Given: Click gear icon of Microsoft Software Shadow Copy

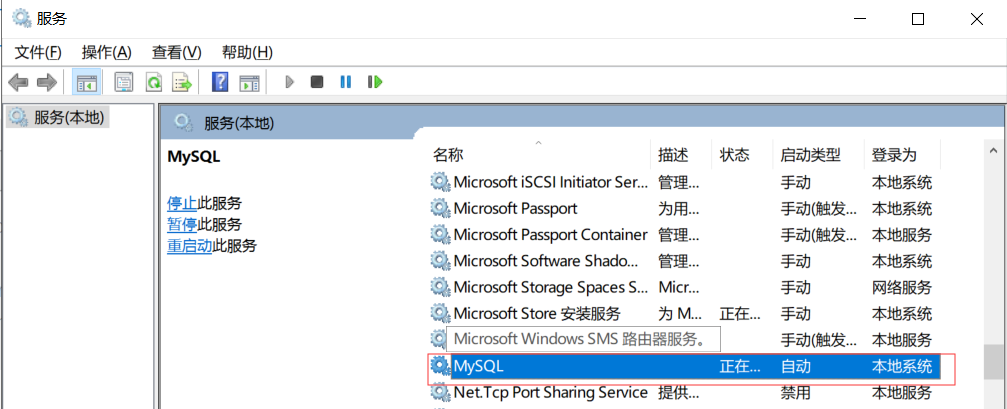Looking at the screenshot, I should coord(439,261).
